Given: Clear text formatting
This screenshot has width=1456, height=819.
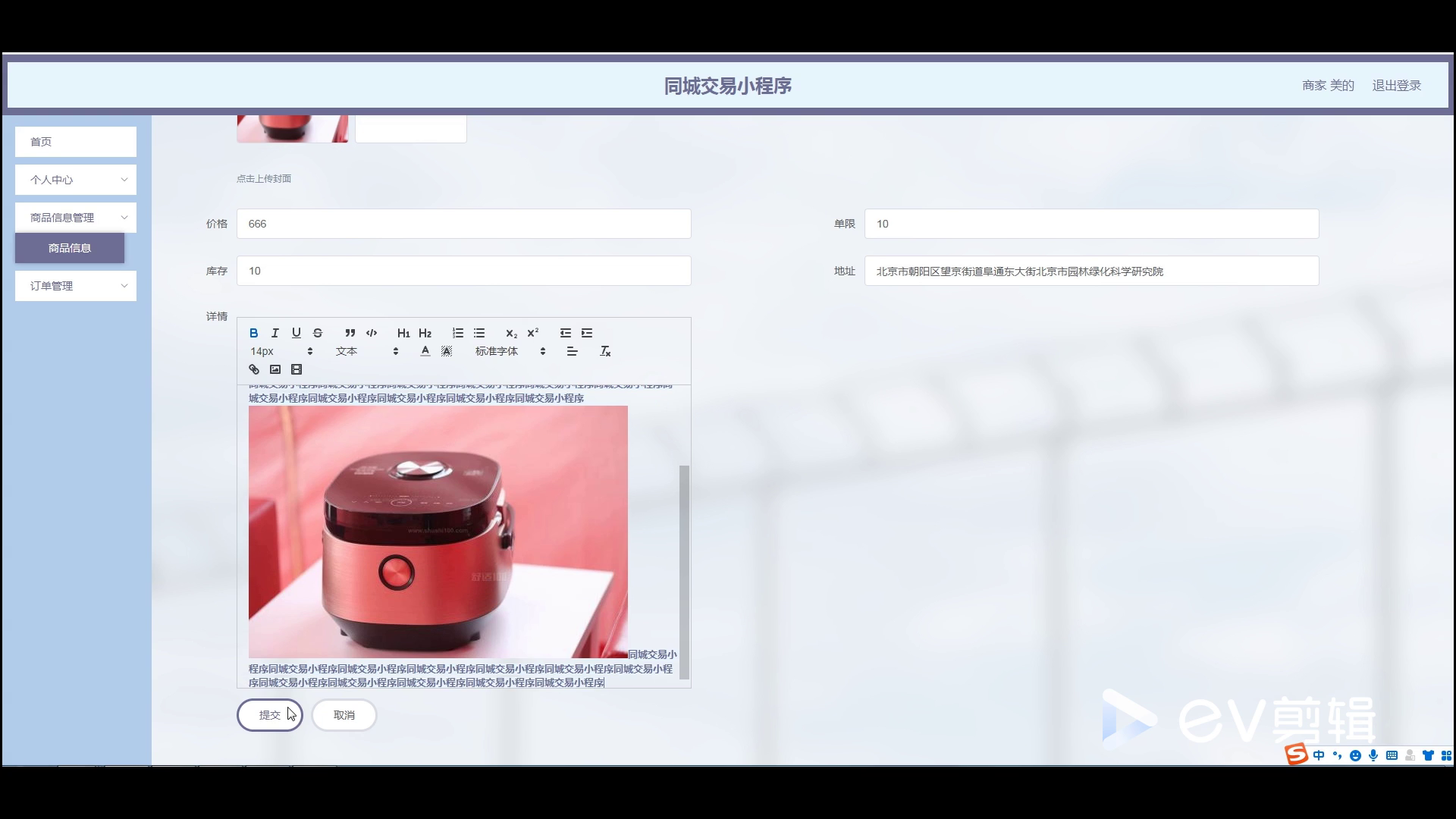Looking at the screenshot, I should pos(605,351).
